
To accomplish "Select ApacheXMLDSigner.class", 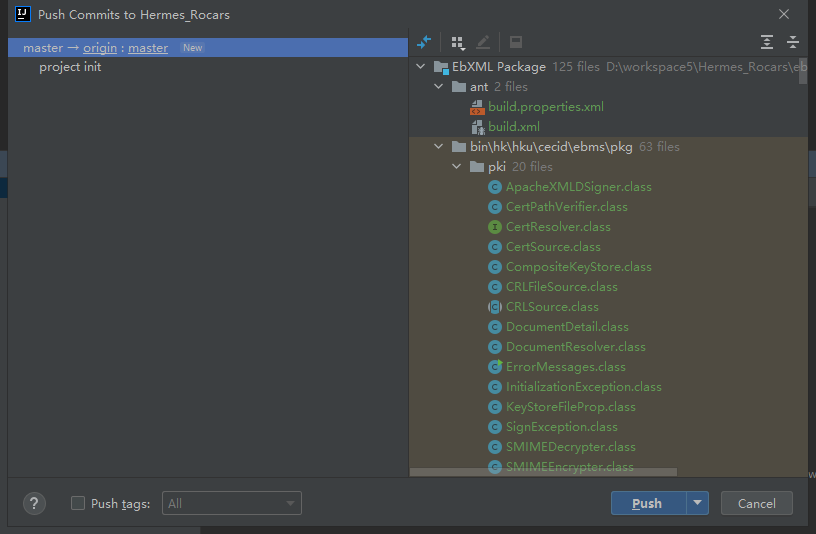I will 579,187.
